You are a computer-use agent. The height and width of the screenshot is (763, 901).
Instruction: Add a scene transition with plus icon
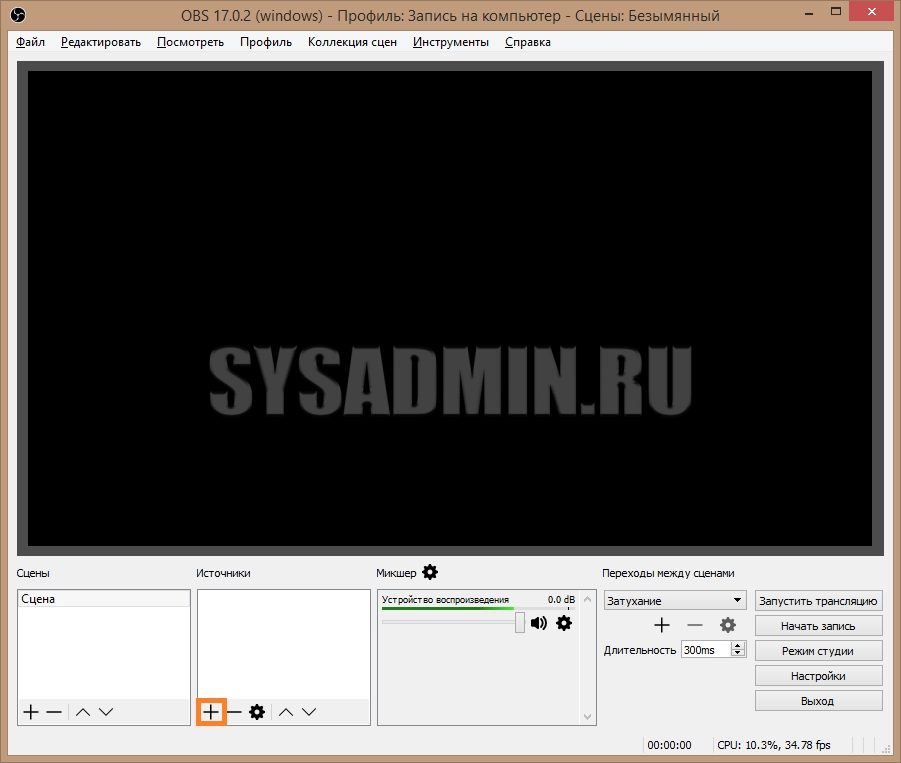point(661,625)
